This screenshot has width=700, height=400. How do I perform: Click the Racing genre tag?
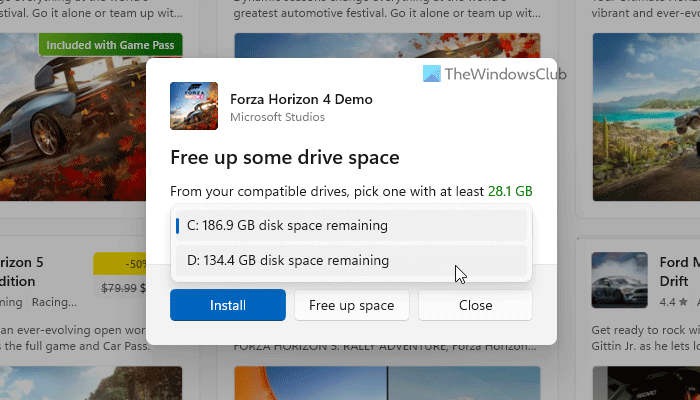[x=55, y=300]
